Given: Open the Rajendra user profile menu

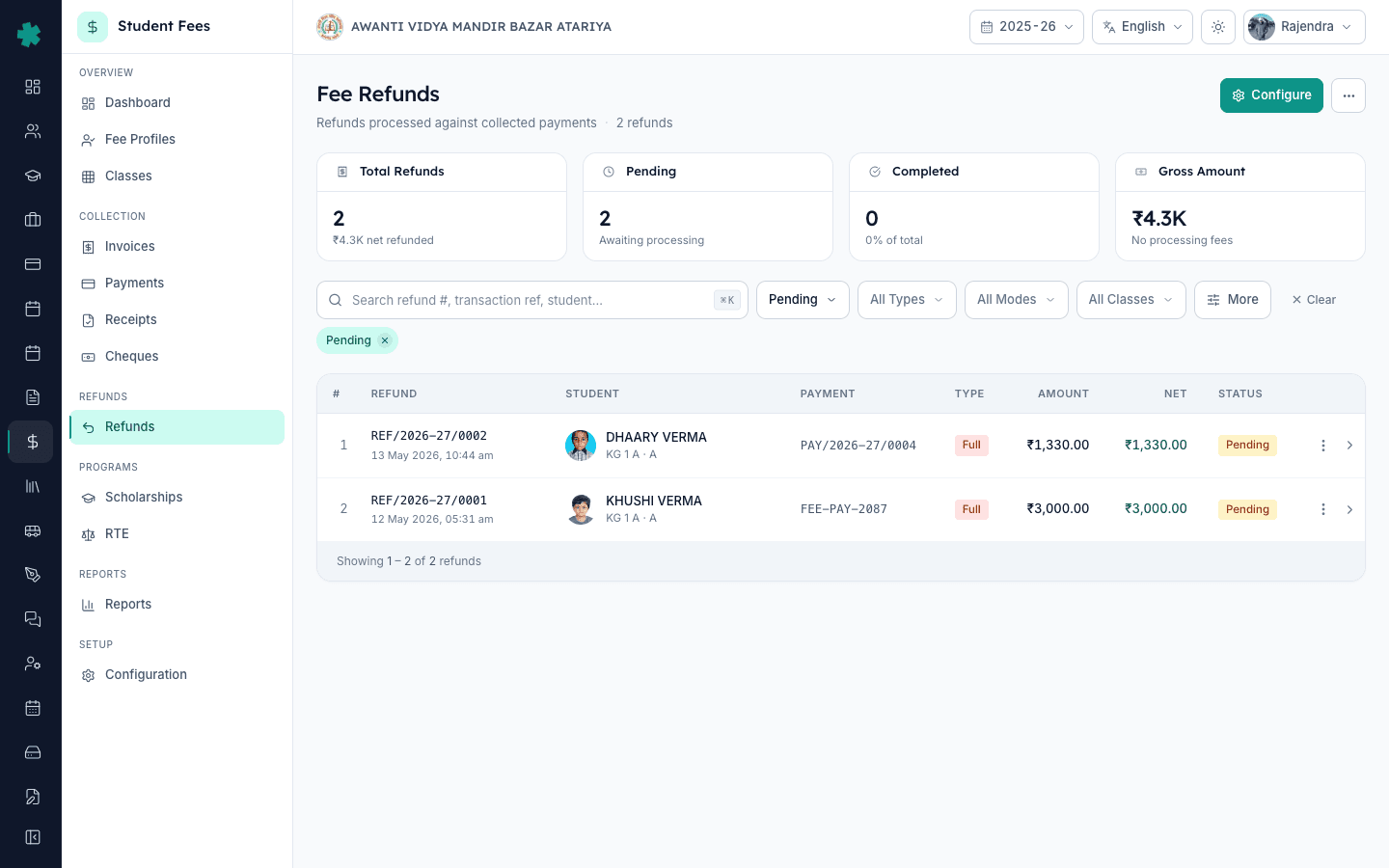Looking at the screenshot, I should [x=1304, y=27].
